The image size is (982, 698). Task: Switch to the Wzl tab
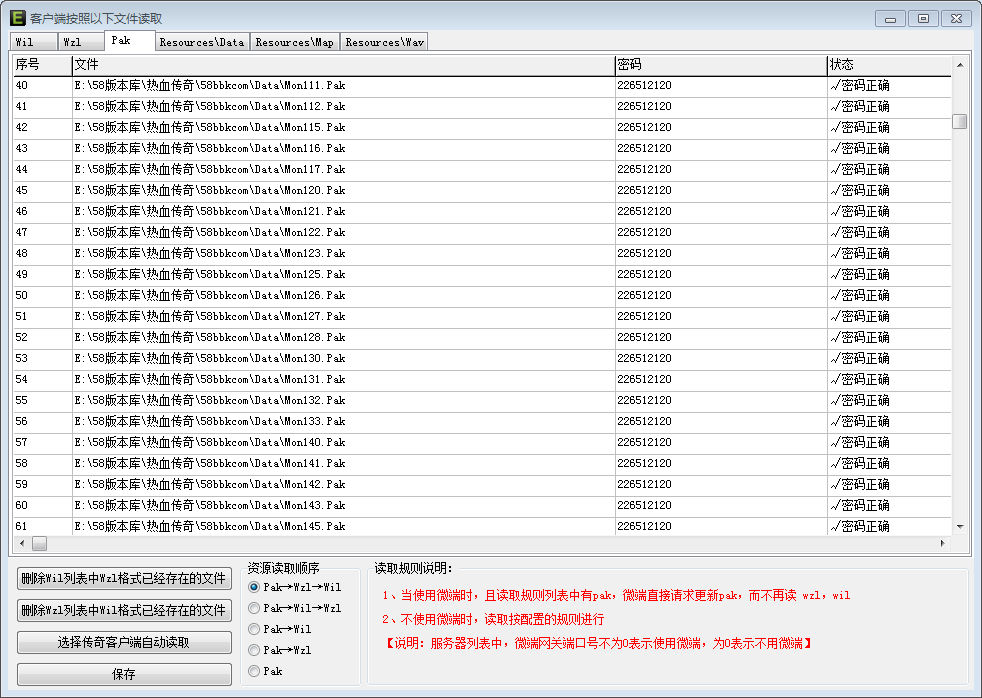(x=81, y=42)
